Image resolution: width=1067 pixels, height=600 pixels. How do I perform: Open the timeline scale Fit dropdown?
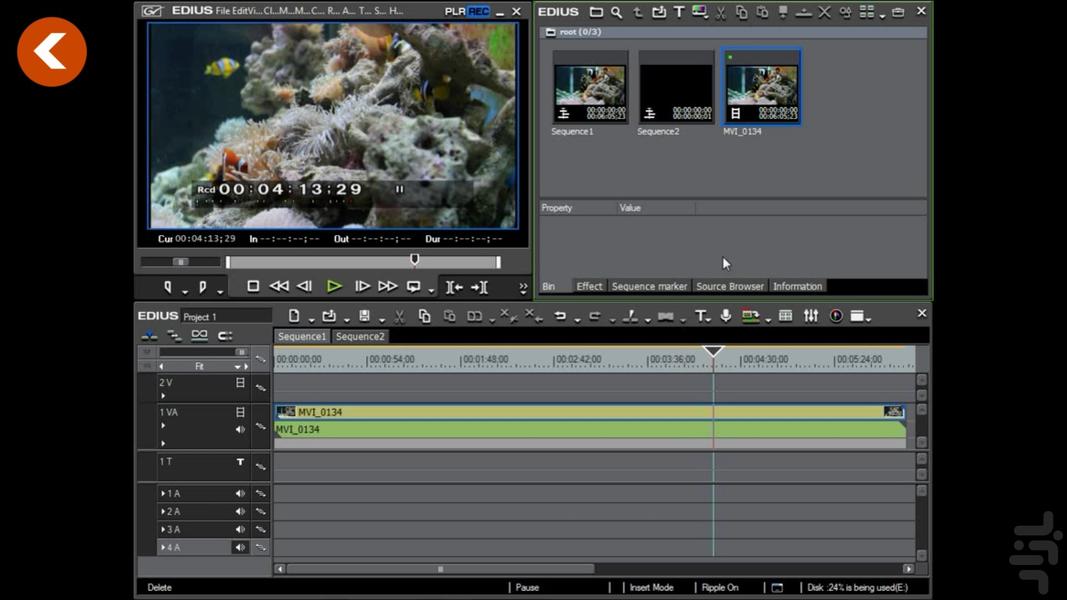(x=238, y=367)
